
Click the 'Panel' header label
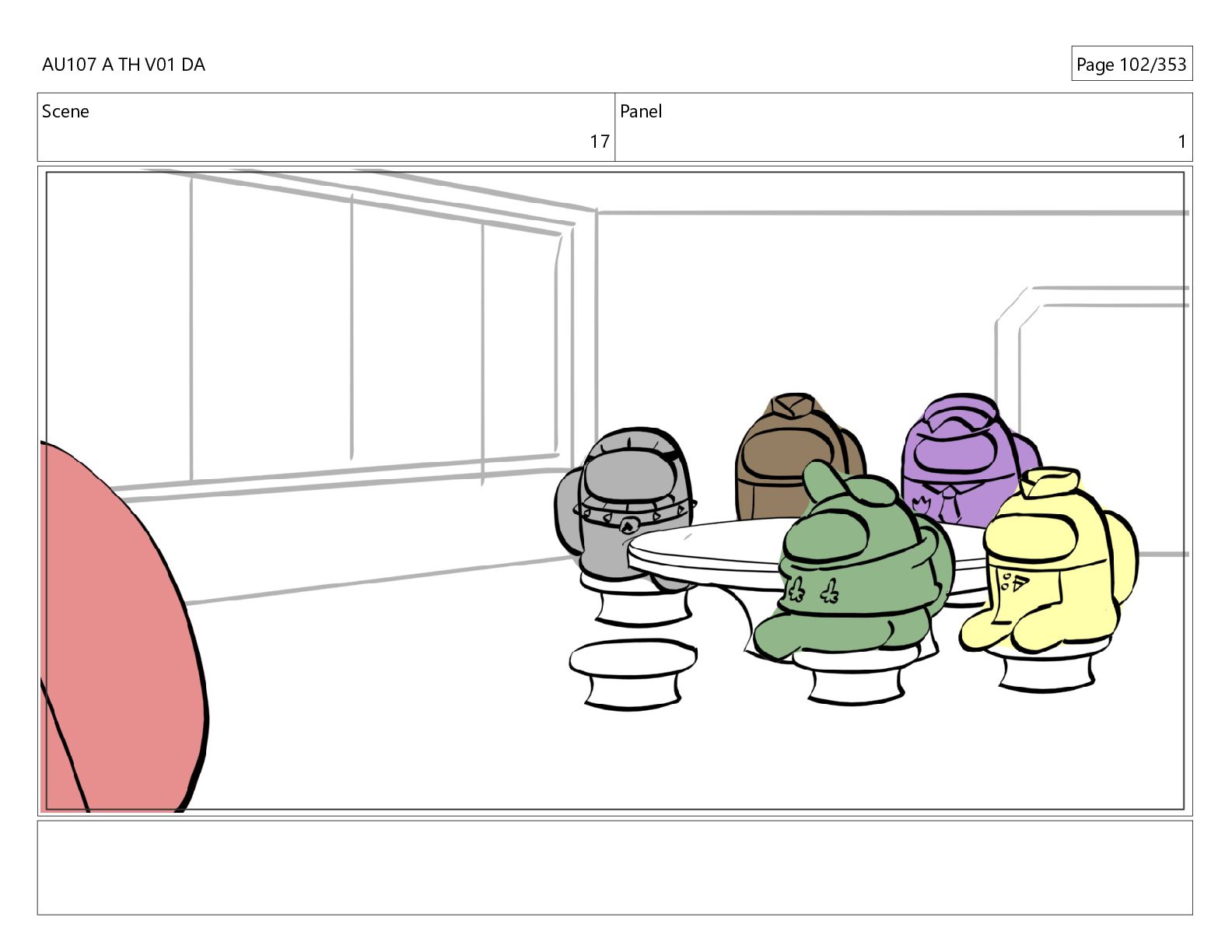coord(641,111)
